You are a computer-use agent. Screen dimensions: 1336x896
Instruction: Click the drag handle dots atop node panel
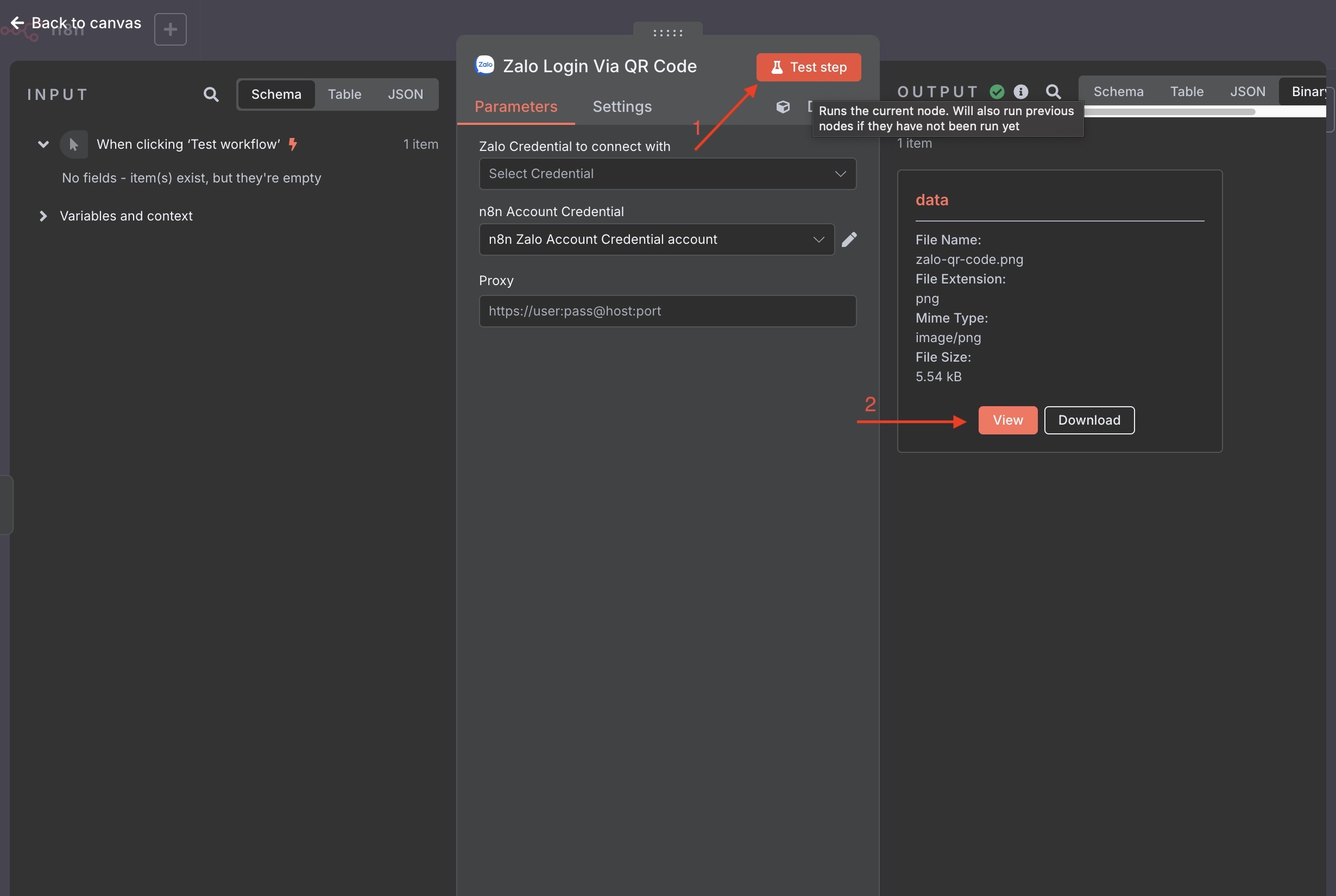(x=667, y=33)
